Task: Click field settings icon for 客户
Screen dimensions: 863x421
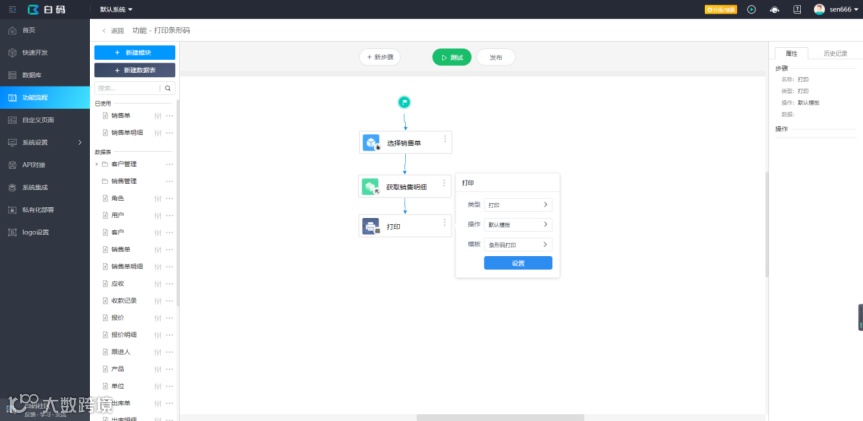Action: coord(158,232)
